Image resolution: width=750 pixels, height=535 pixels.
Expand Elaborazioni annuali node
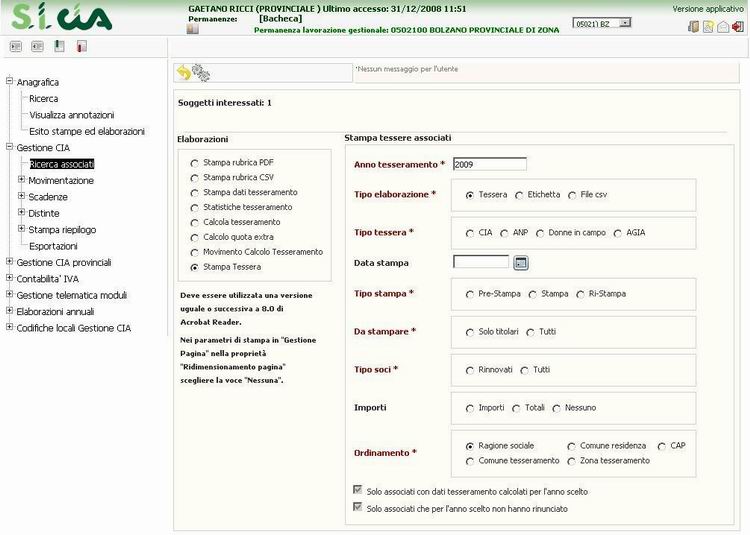point(9,310)
